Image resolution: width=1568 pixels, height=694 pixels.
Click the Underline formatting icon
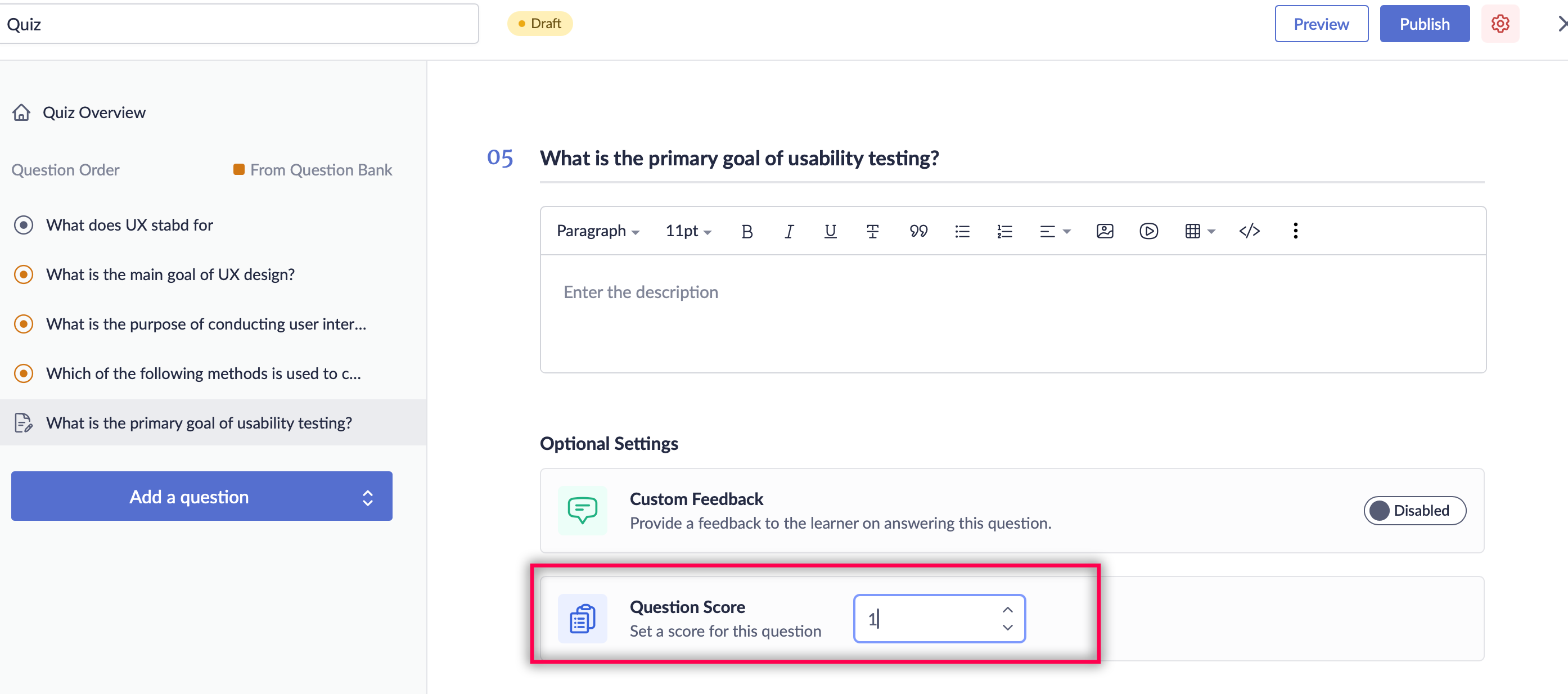pos(830,231)
